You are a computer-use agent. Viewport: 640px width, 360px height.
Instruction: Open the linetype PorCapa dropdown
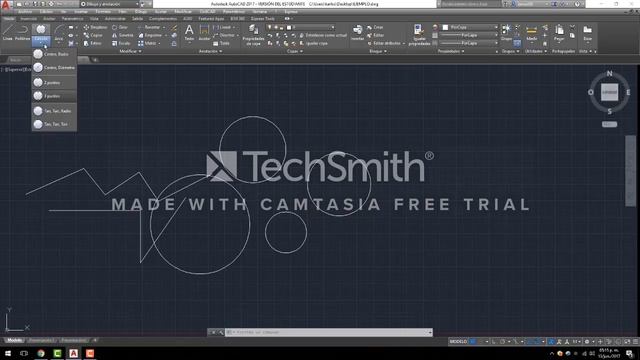[469, 43]
